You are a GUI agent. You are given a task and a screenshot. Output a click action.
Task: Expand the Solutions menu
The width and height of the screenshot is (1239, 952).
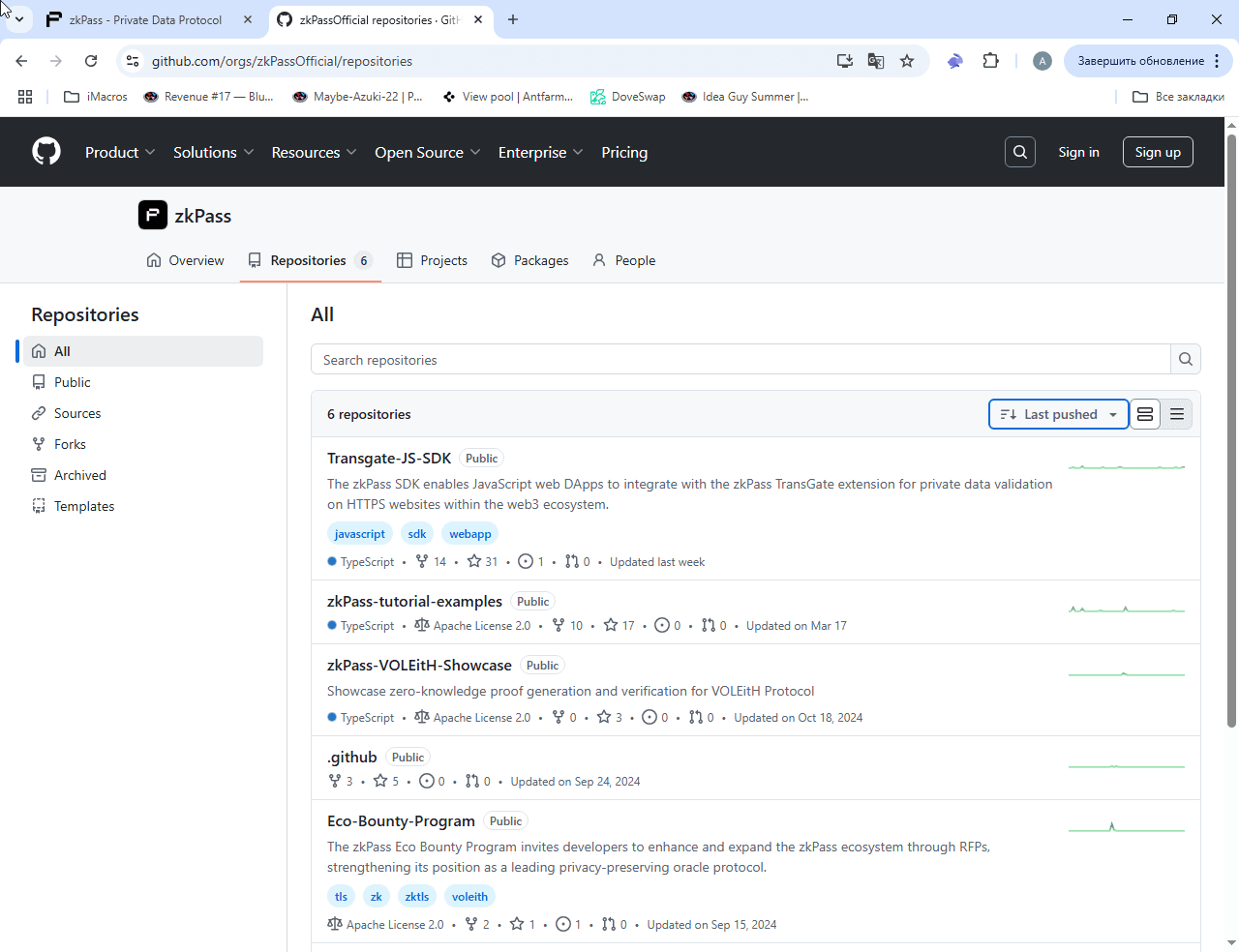tap(213, 152)
